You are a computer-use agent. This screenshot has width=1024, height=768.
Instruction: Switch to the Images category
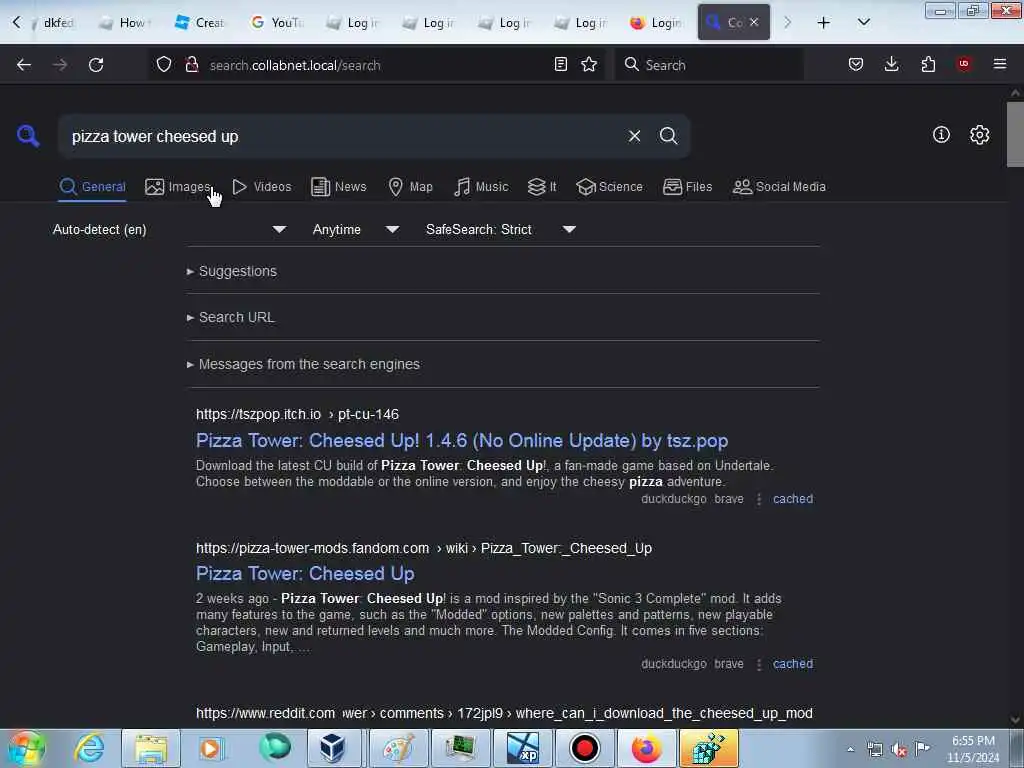point(178,187)
